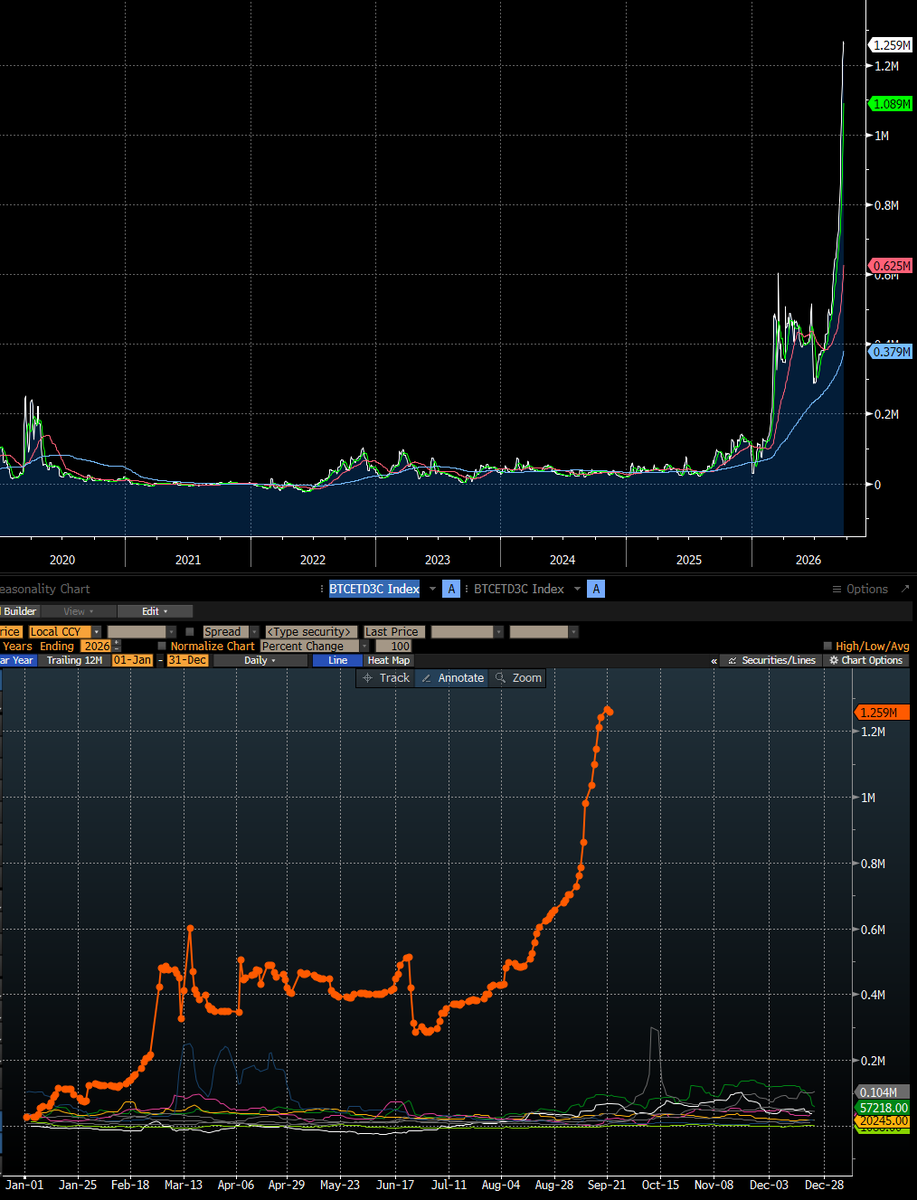Expand the arrow after highlighted BTCETD3C Index
The image size is (917, 1200).
432,589
